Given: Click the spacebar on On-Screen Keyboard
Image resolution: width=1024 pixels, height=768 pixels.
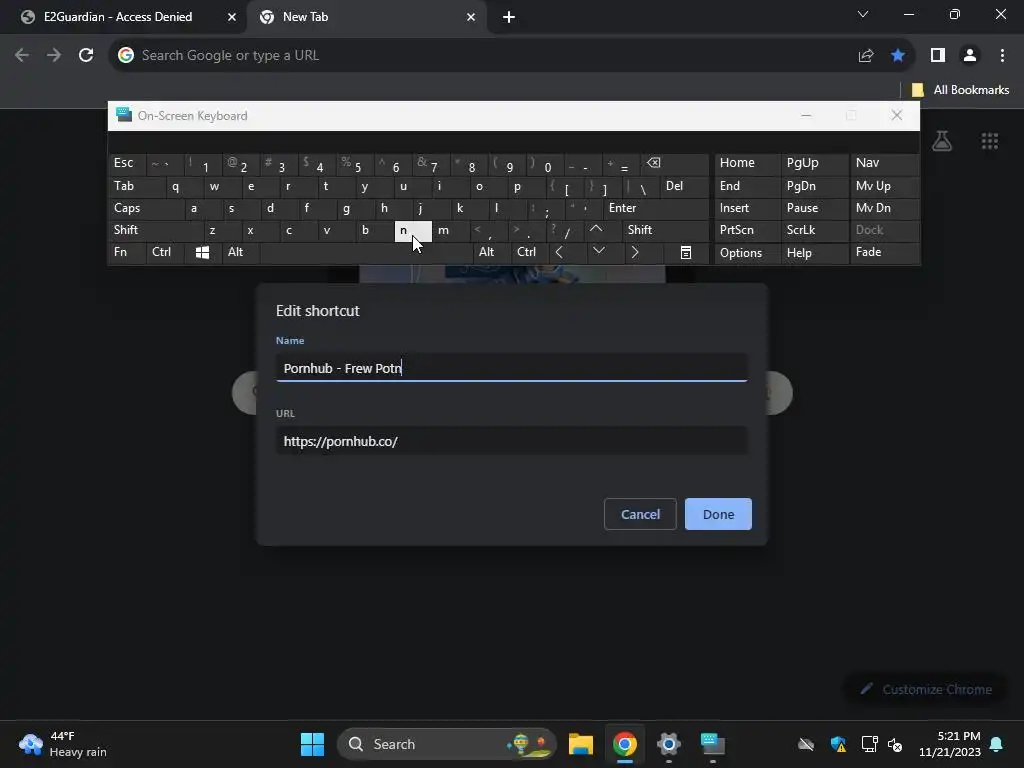Looking at the screenshot, I should click(x=366, y=253).
